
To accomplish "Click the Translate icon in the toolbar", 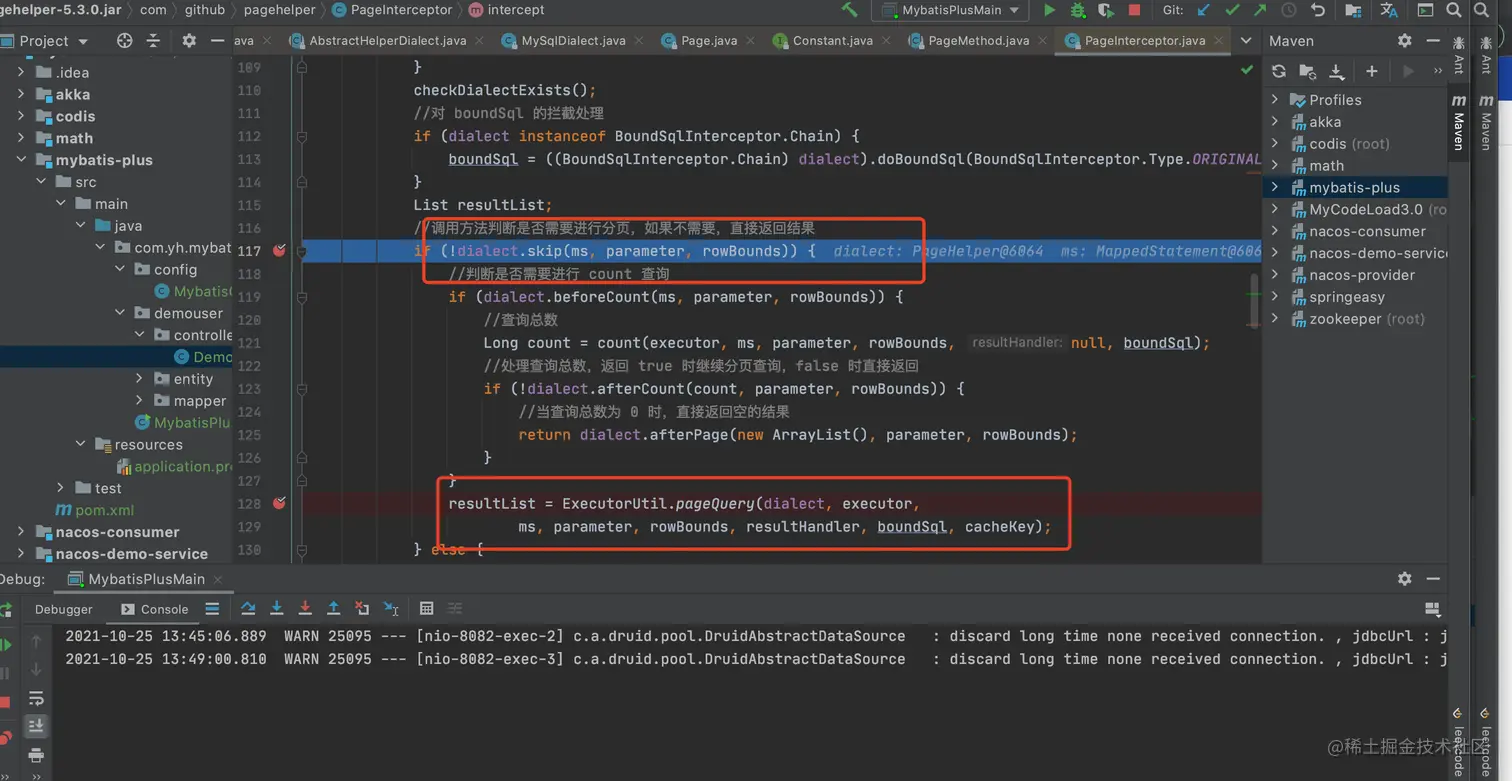I will point(1389,10).
